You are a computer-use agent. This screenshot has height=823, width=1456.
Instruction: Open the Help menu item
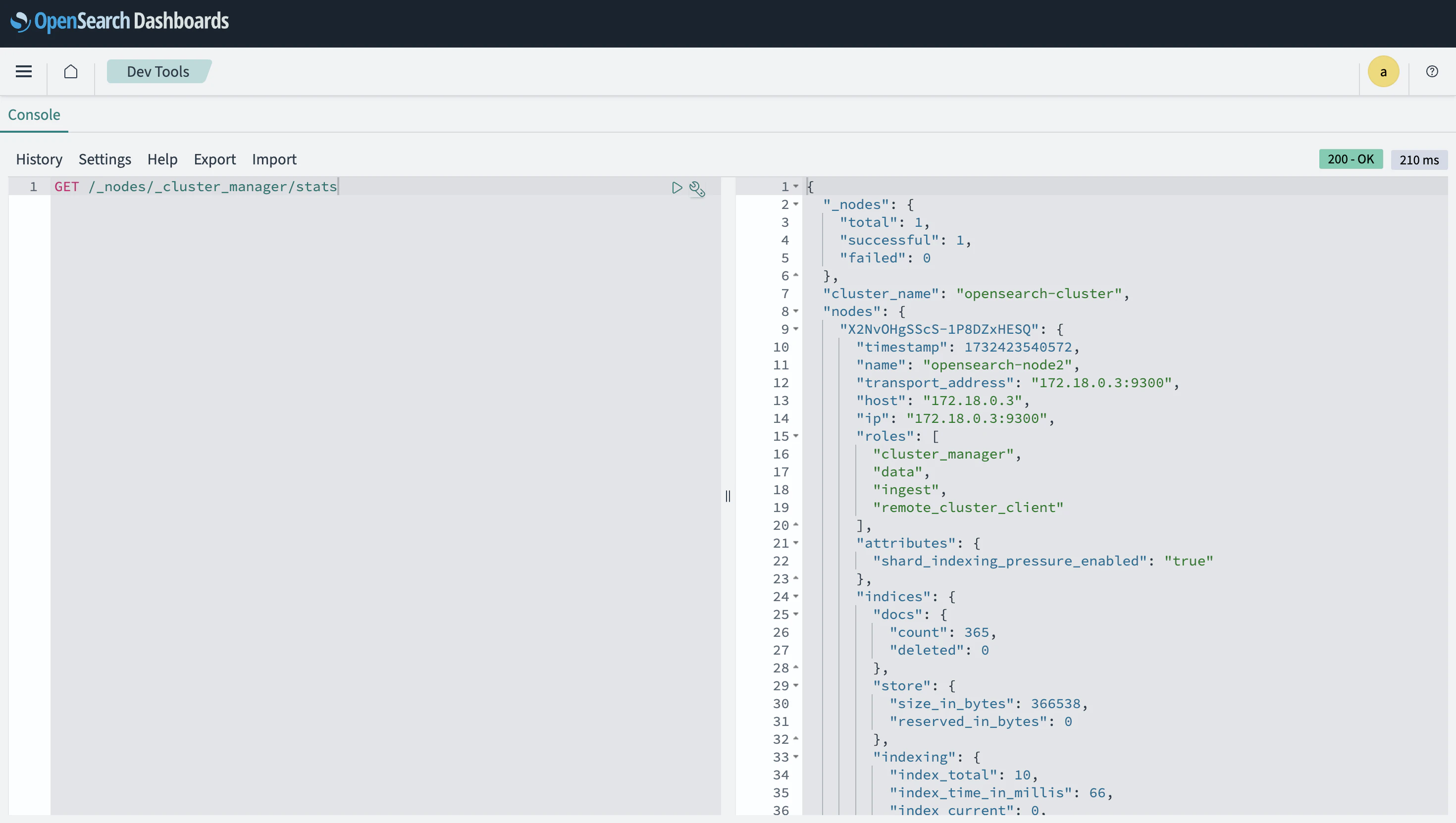(x=162, y=159)
